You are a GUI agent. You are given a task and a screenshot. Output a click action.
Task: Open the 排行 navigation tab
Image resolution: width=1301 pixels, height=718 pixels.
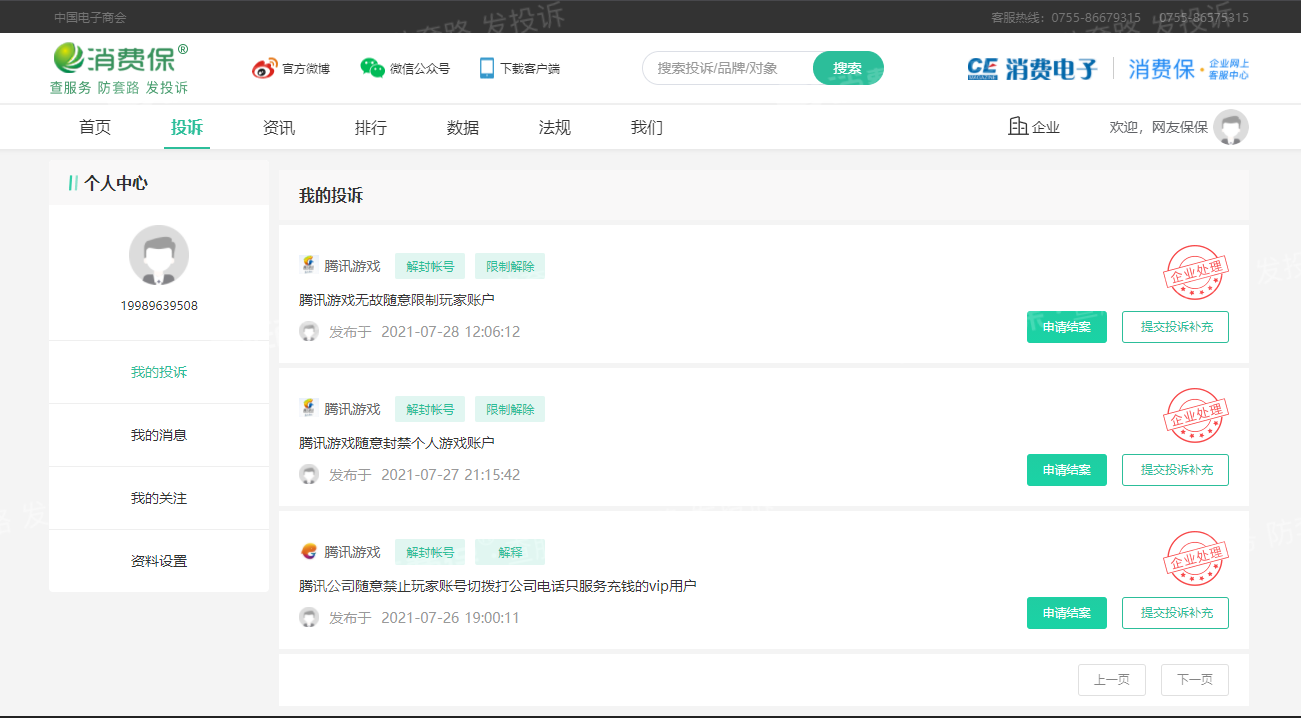pyautogui.click(x=371, y=127)
